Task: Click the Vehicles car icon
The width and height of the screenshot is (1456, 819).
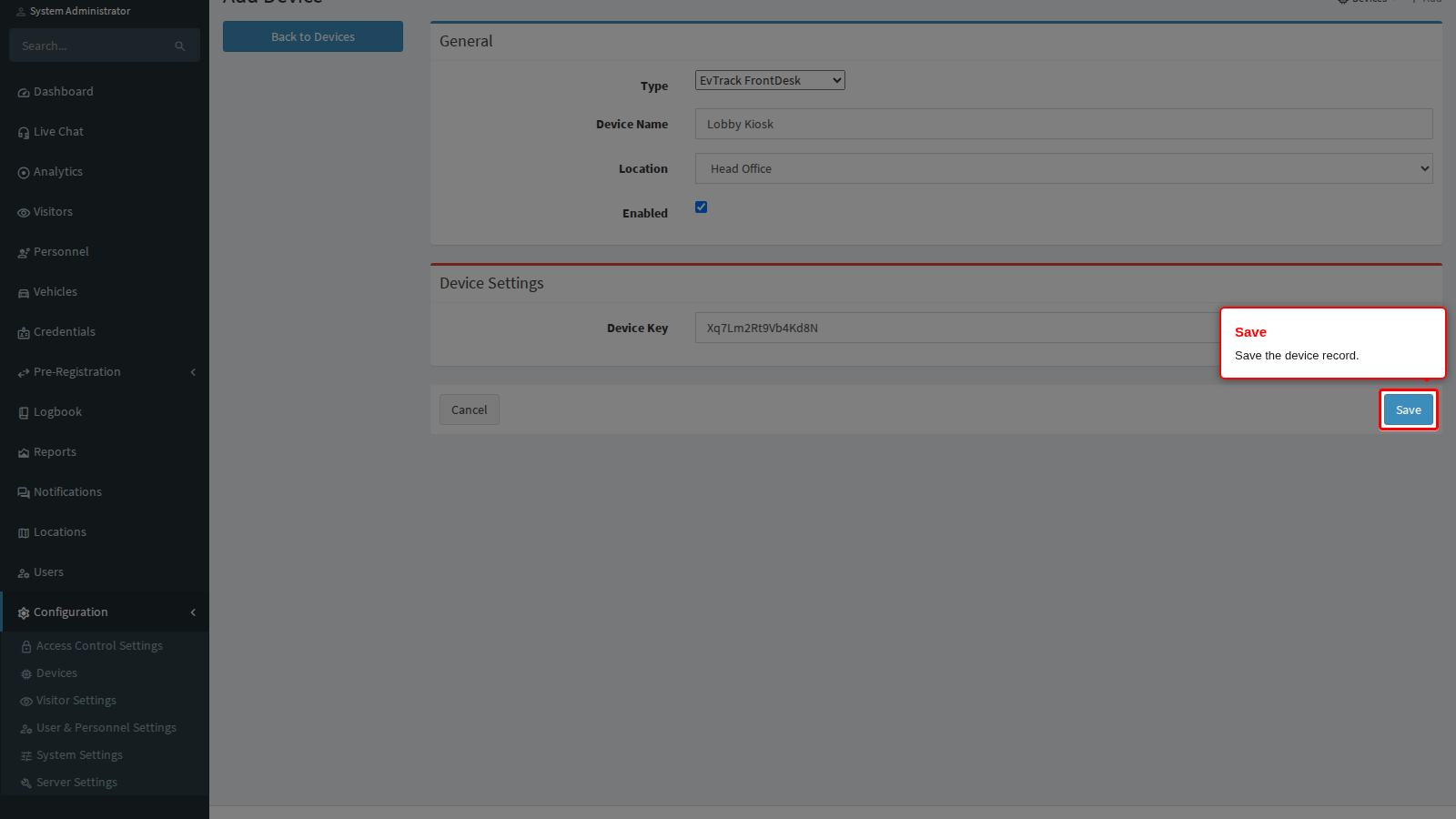Action: (24, 293)
